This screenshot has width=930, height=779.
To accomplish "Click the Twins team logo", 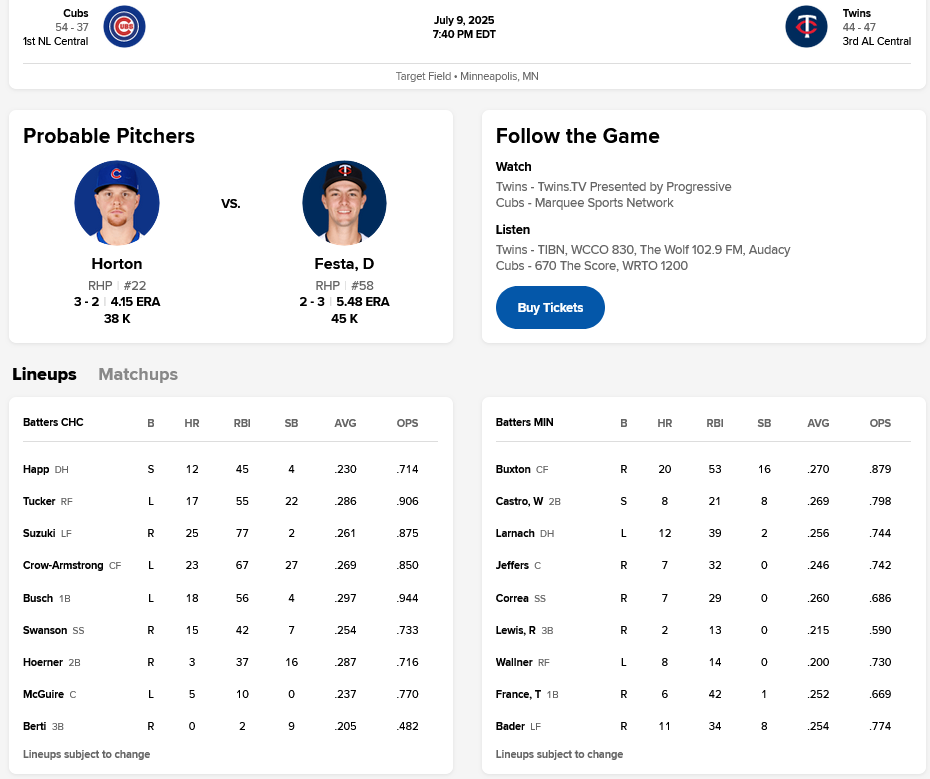I will click(806, 27).
